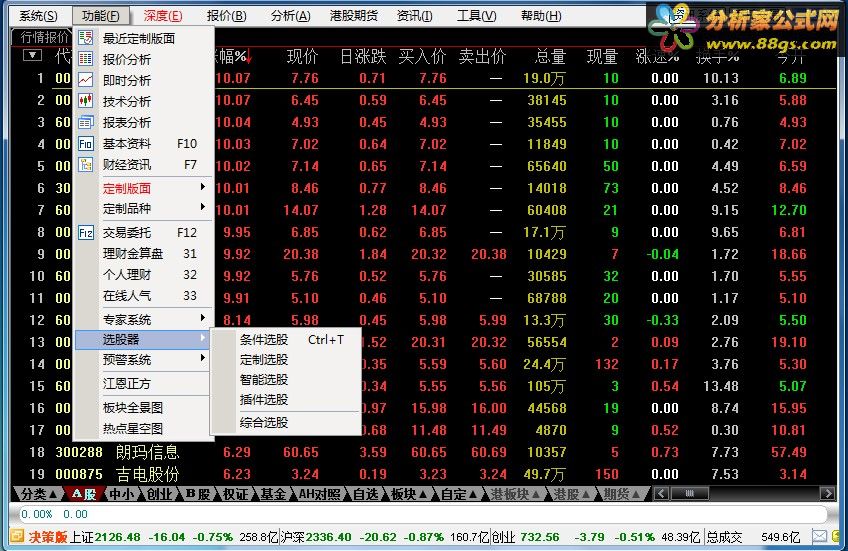
Task: Switch to the 权证 bottom tab
Action: [x=236, y=494]
